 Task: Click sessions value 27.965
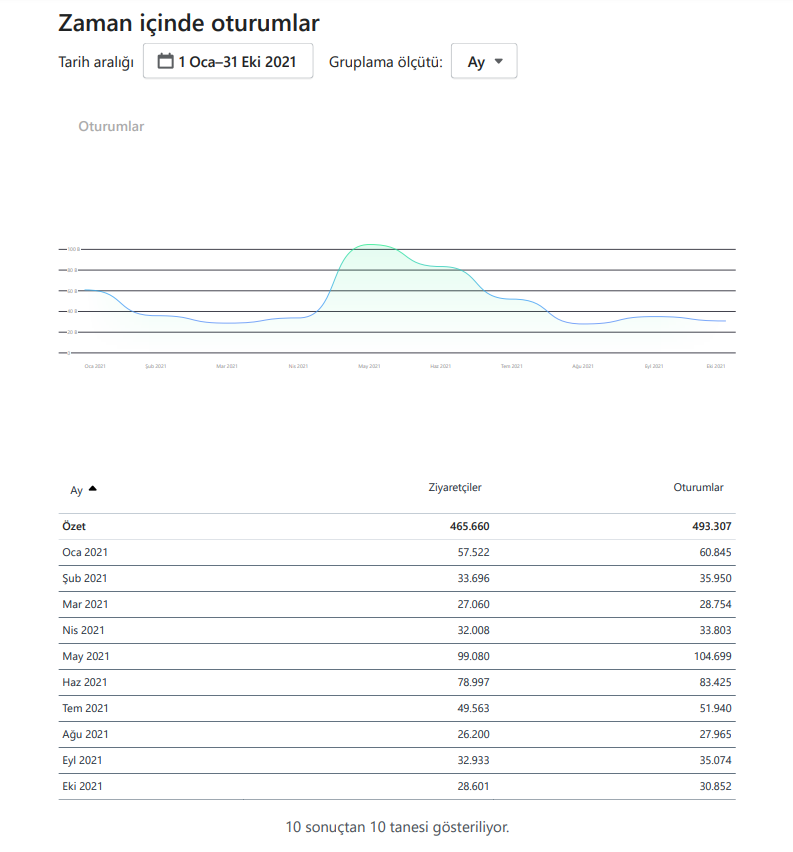[715, 735]
